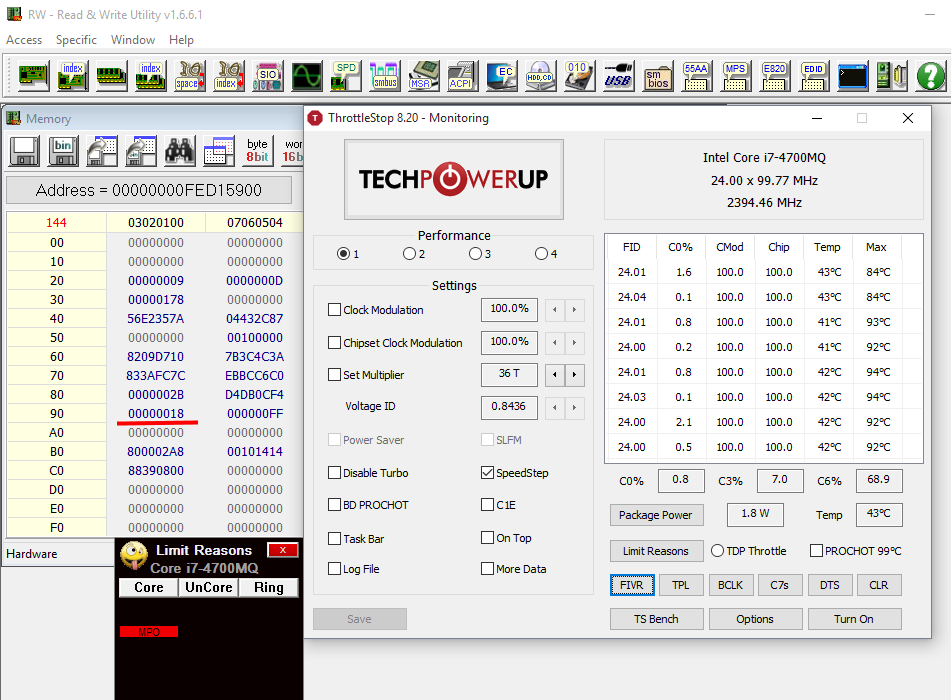Increase Set Multiplier with right arrow
The height and width of the screenshot is (700, 951).
tap(574, 375)
